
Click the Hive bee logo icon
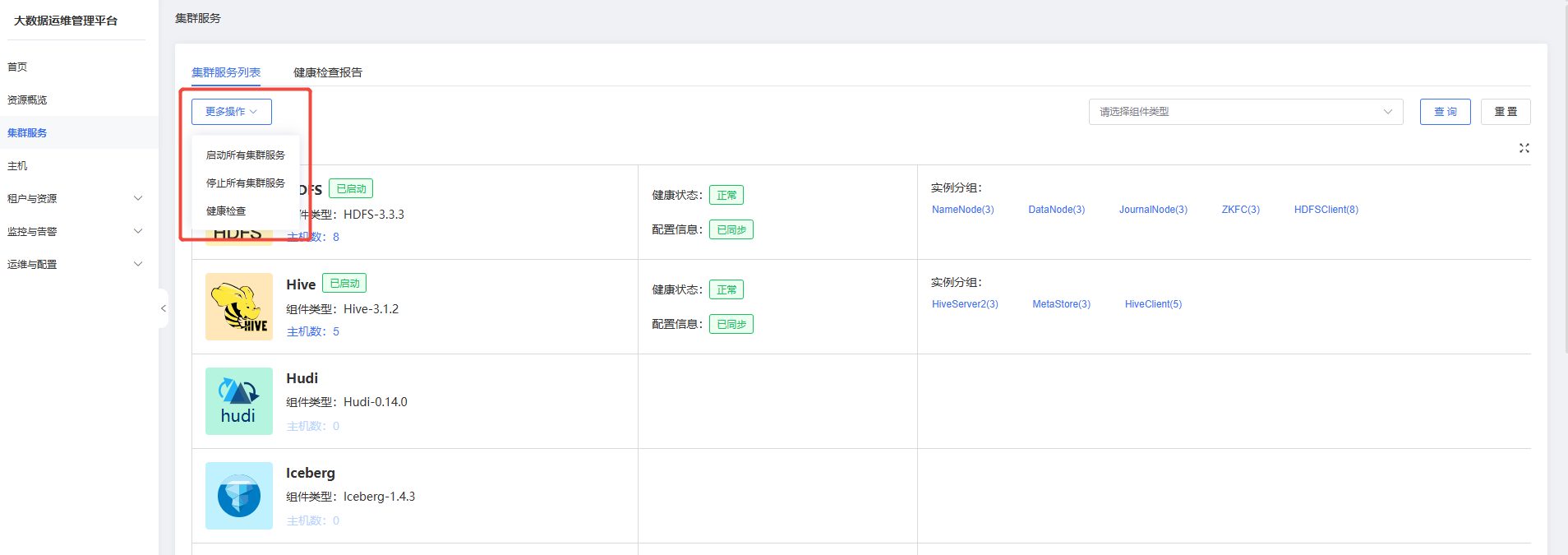(238, 307)
